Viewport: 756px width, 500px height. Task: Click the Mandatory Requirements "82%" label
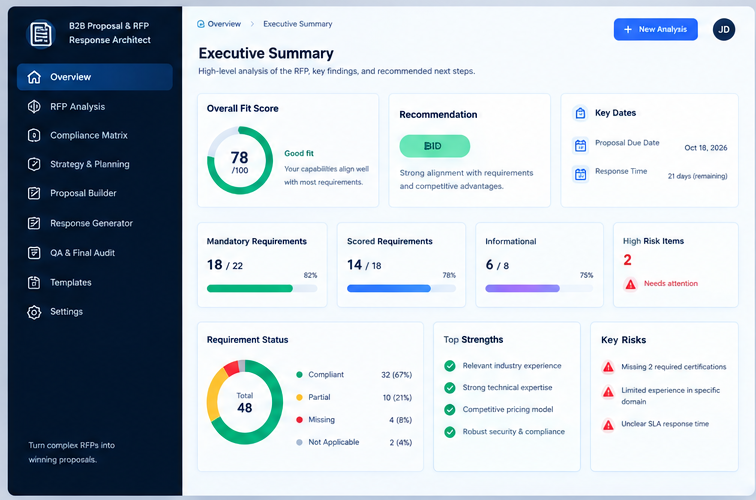point(310,275)
